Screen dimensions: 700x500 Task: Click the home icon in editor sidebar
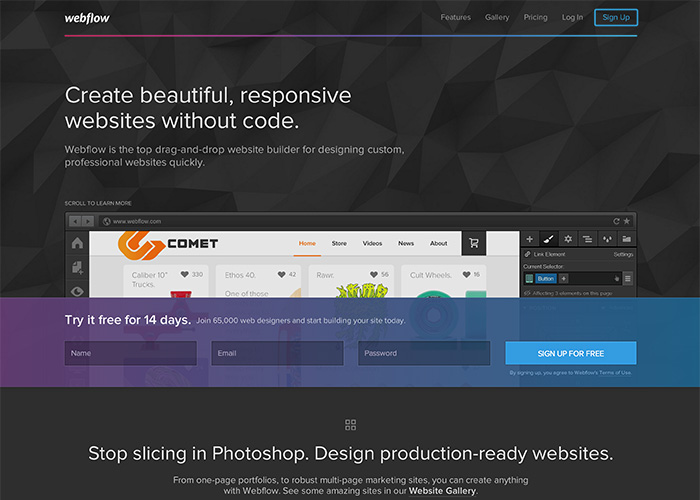[x=77, y=243]
